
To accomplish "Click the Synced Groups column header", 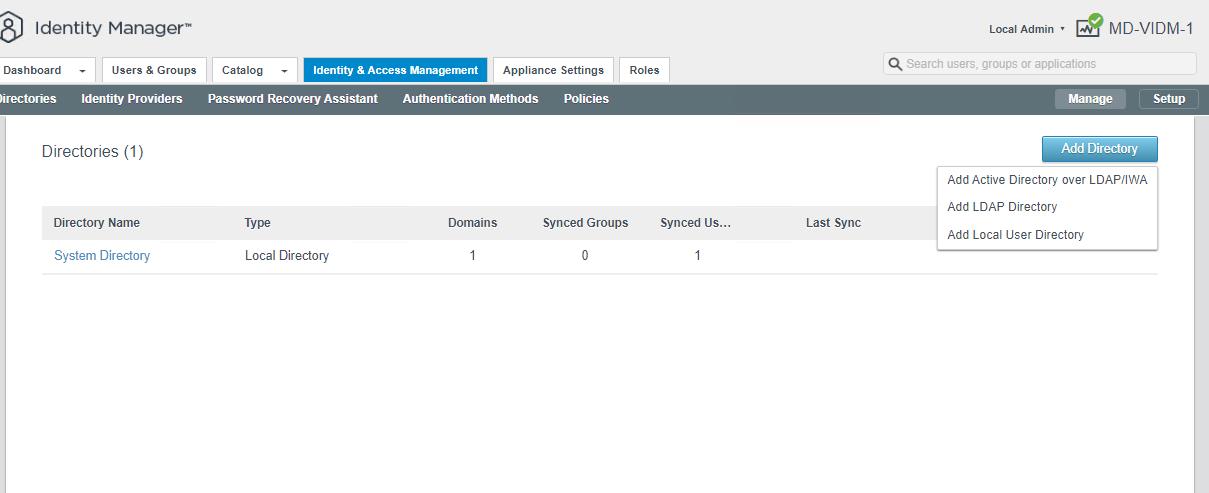I will tap(585, 223).
